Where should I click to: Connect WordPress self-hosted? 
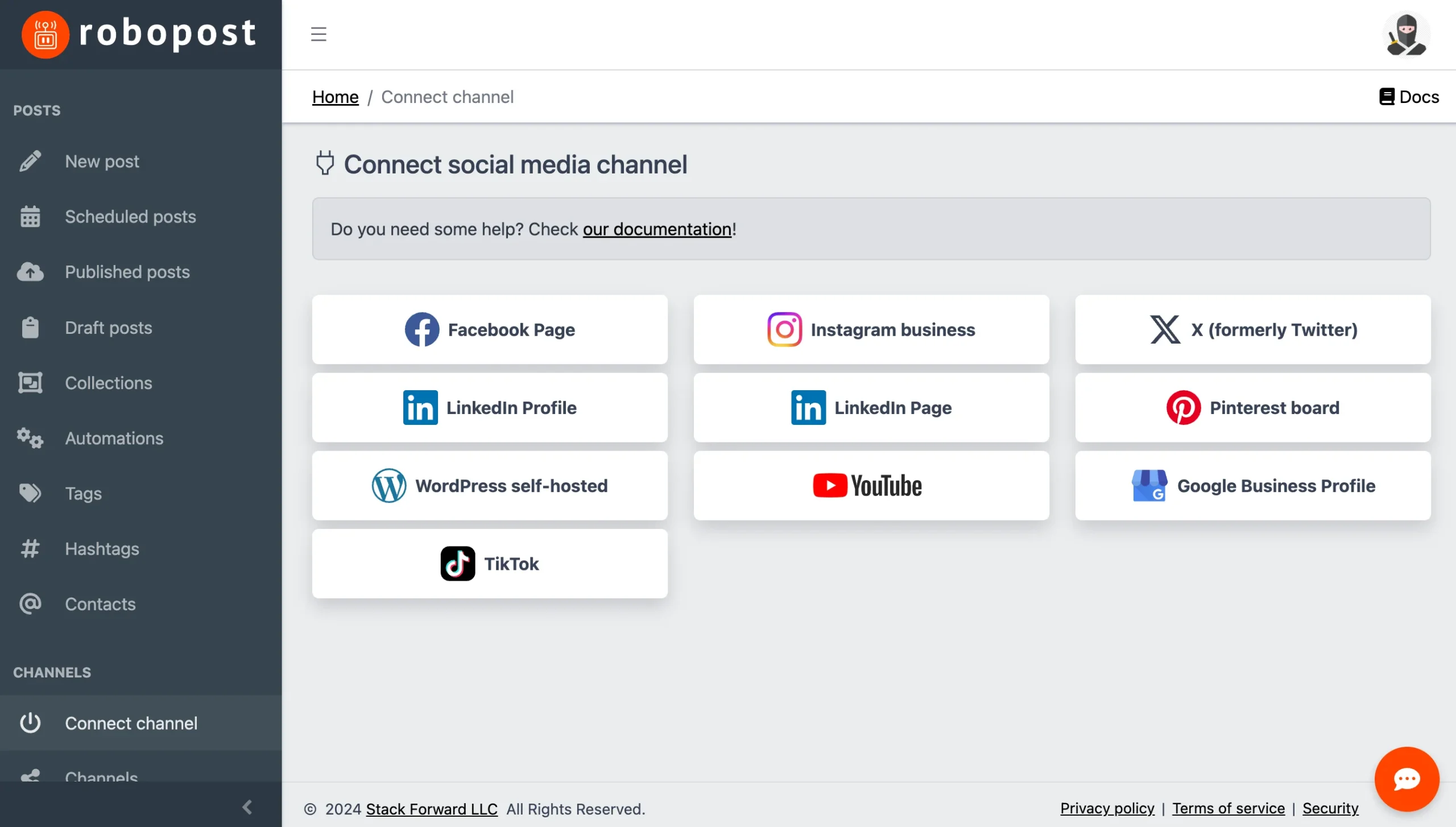[x=490, y=486]
